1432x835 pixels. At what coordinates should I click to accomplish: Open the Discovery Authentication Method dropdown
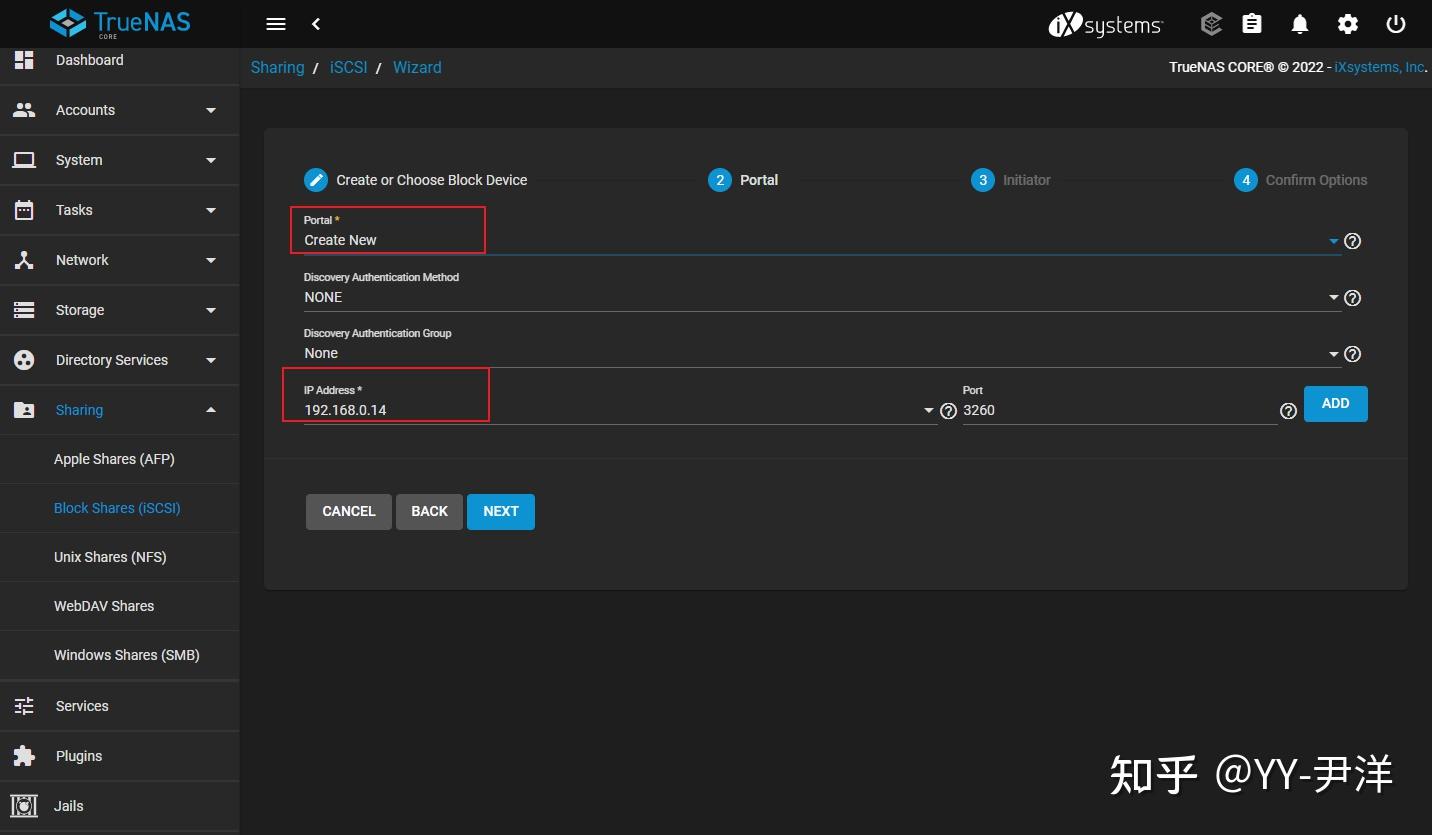click(1332, 297)
